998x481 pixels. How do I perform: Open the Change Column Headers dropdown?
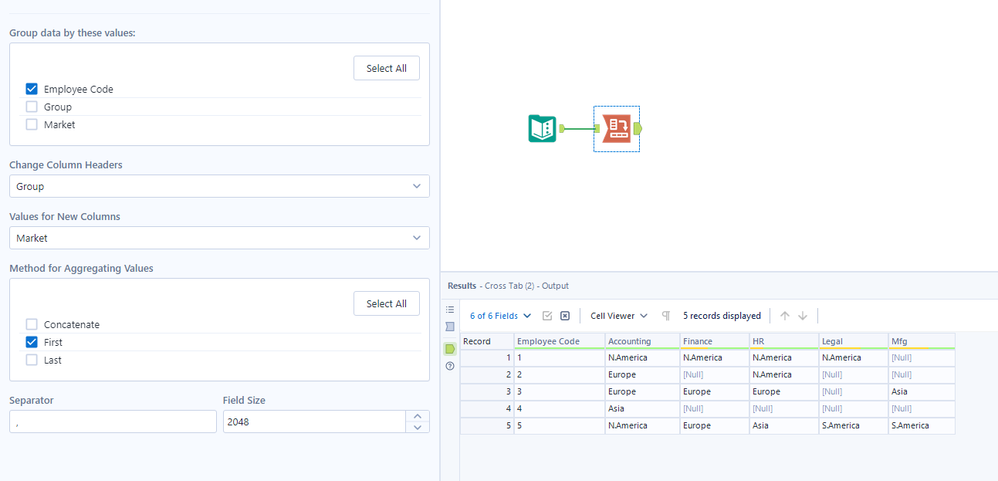pyautogui.click(x=219, y=186)
